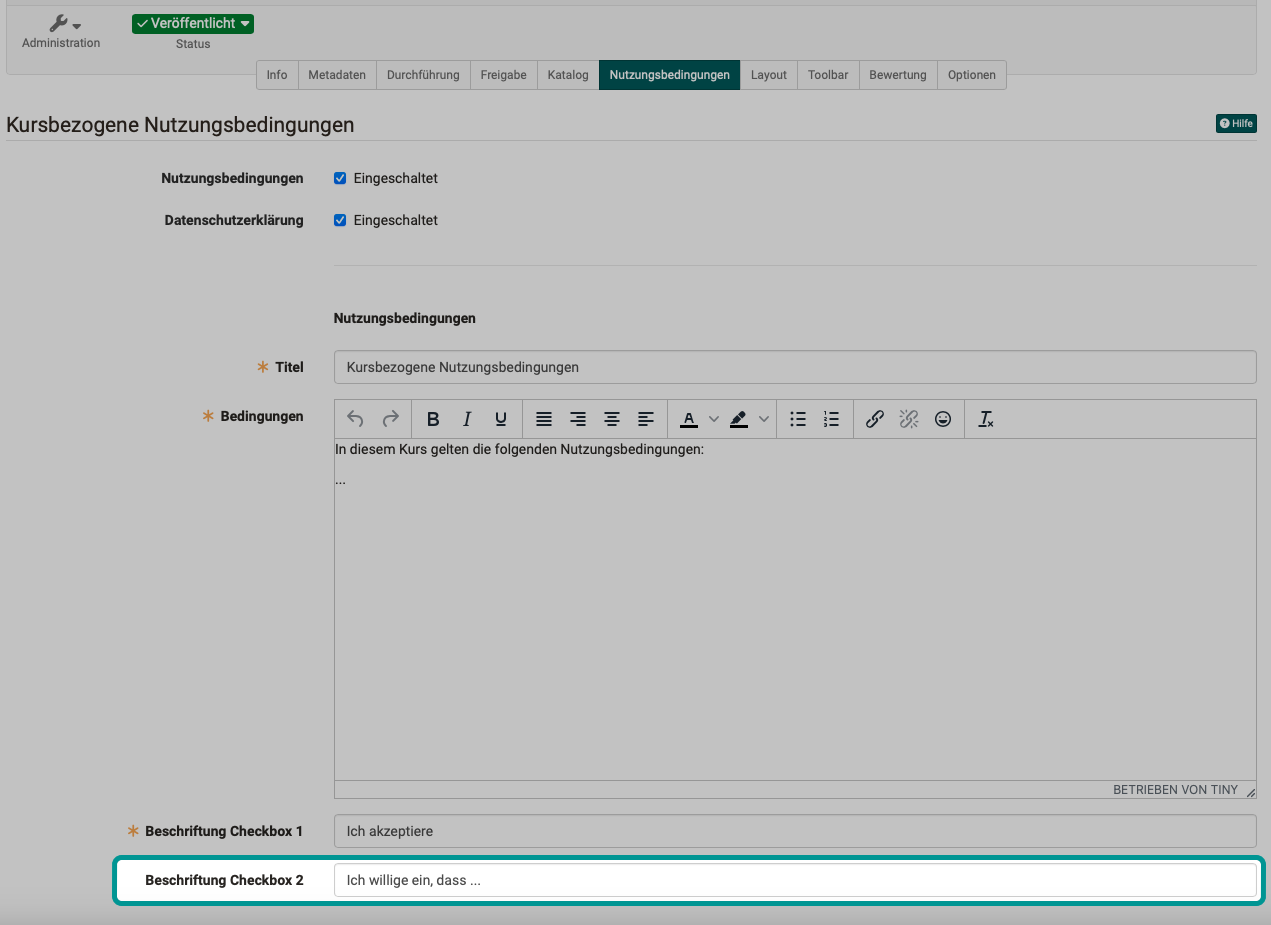Image resolution: width=1271 pixels, height=925 pixels.
Task: Open the emoji picker icon
Action: coord(942,419)
